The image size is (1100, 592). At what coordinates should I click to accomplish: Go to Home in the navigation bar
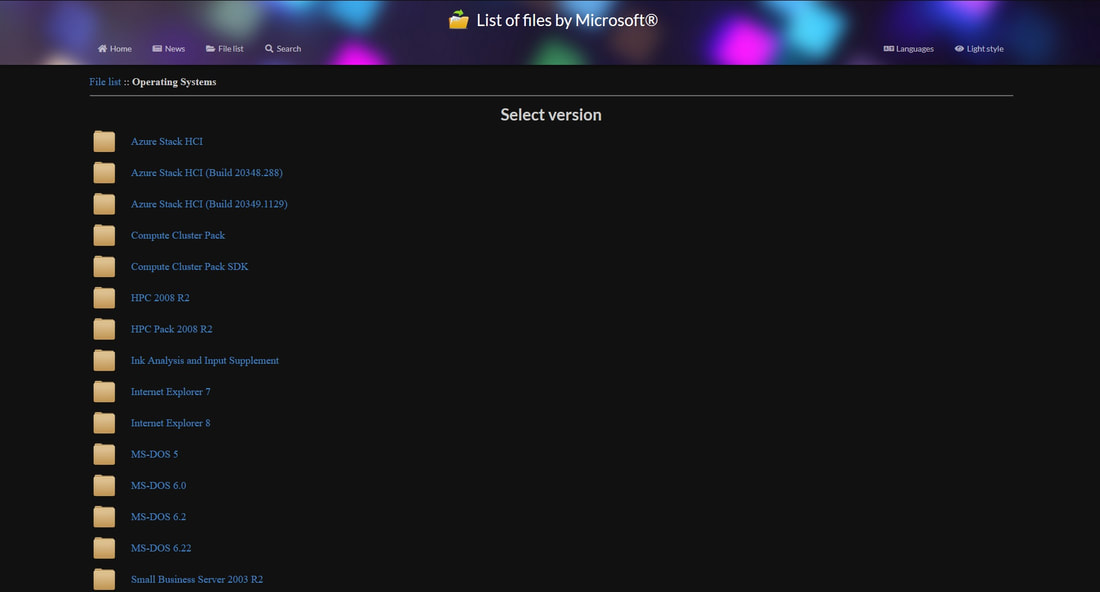(x=115, y=49)
